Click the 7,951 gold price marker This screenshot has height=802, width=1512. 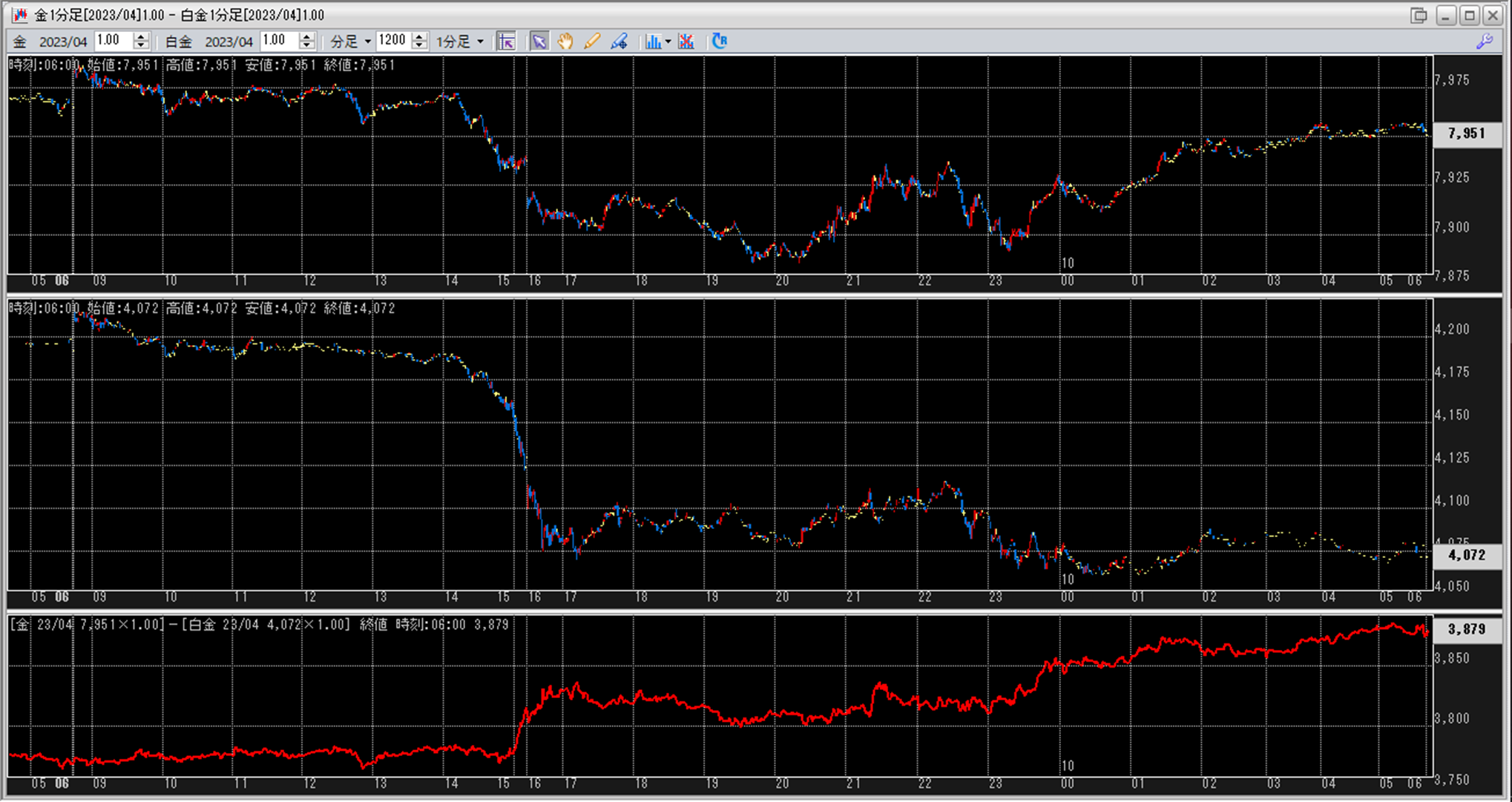point(1466,134)
